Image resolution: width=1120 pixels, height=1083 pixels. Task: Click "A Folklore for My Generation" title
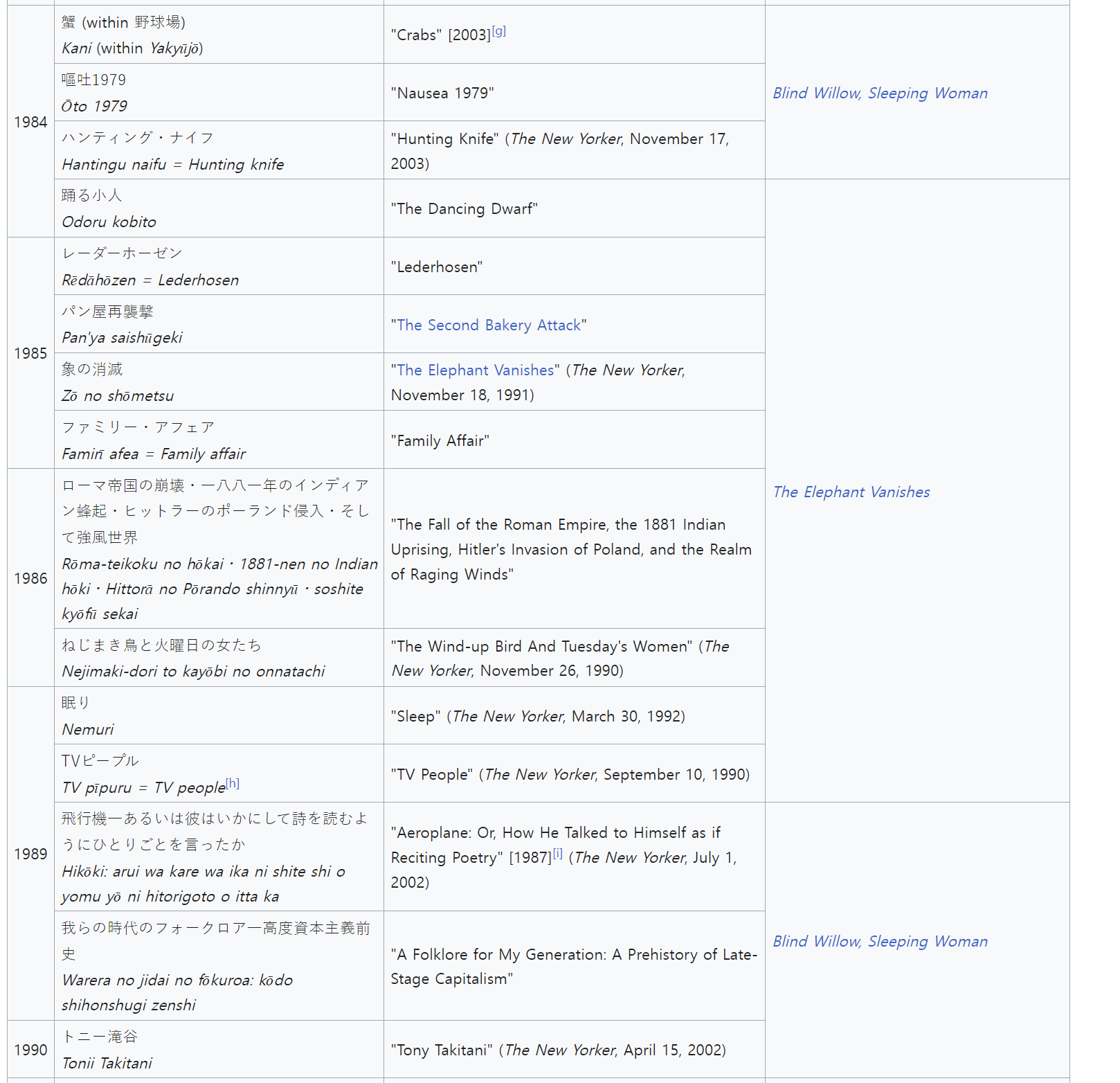[574, 967]
